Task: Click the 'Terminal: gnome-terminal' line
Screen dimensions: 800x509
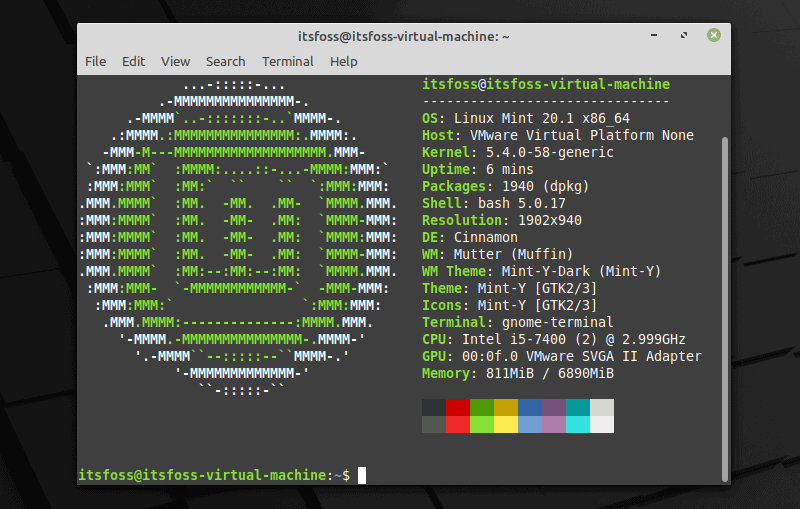Action: click(518, 322)
